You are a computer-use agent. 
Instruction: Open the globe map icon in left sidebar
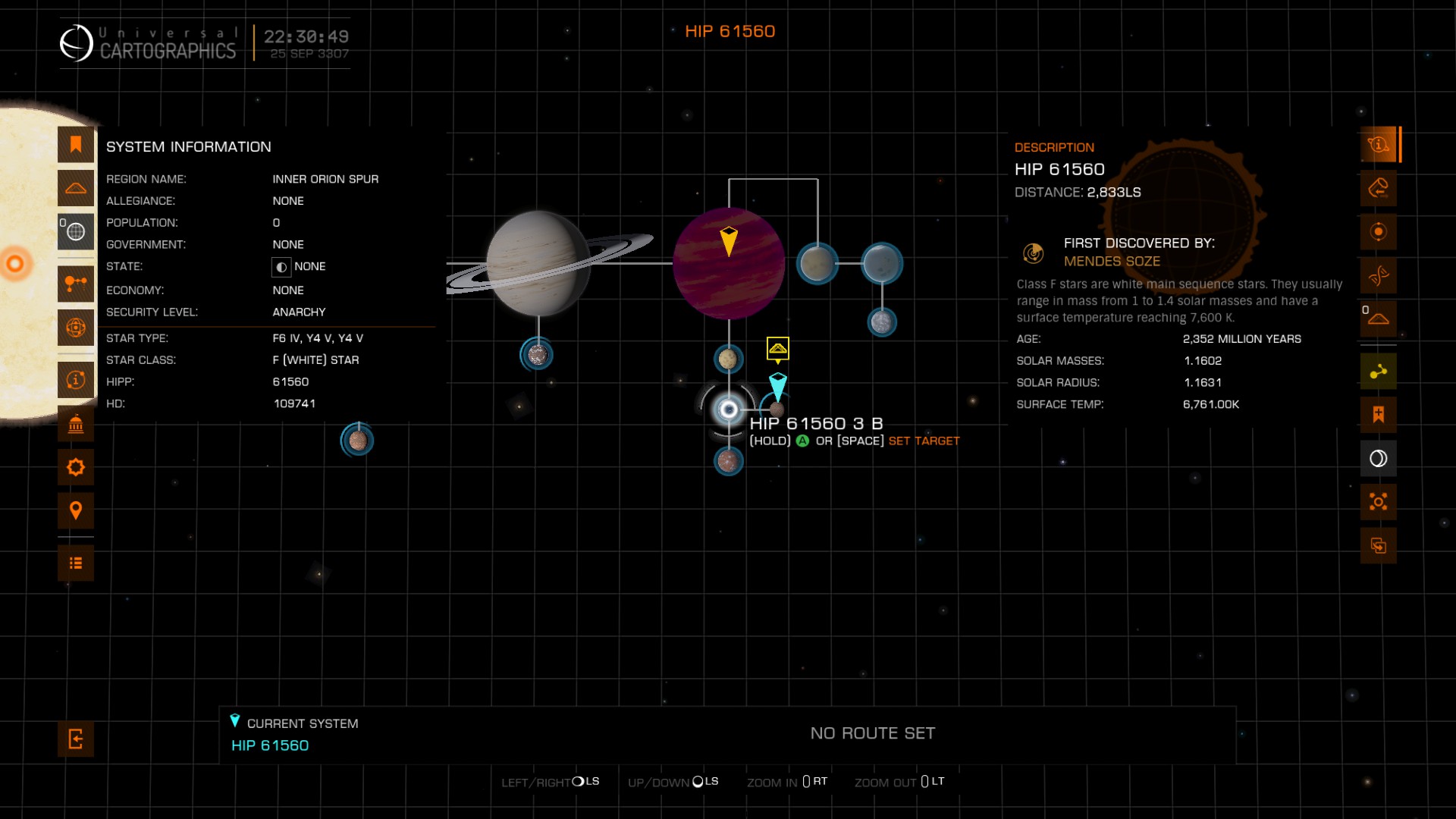pos(76,232)
